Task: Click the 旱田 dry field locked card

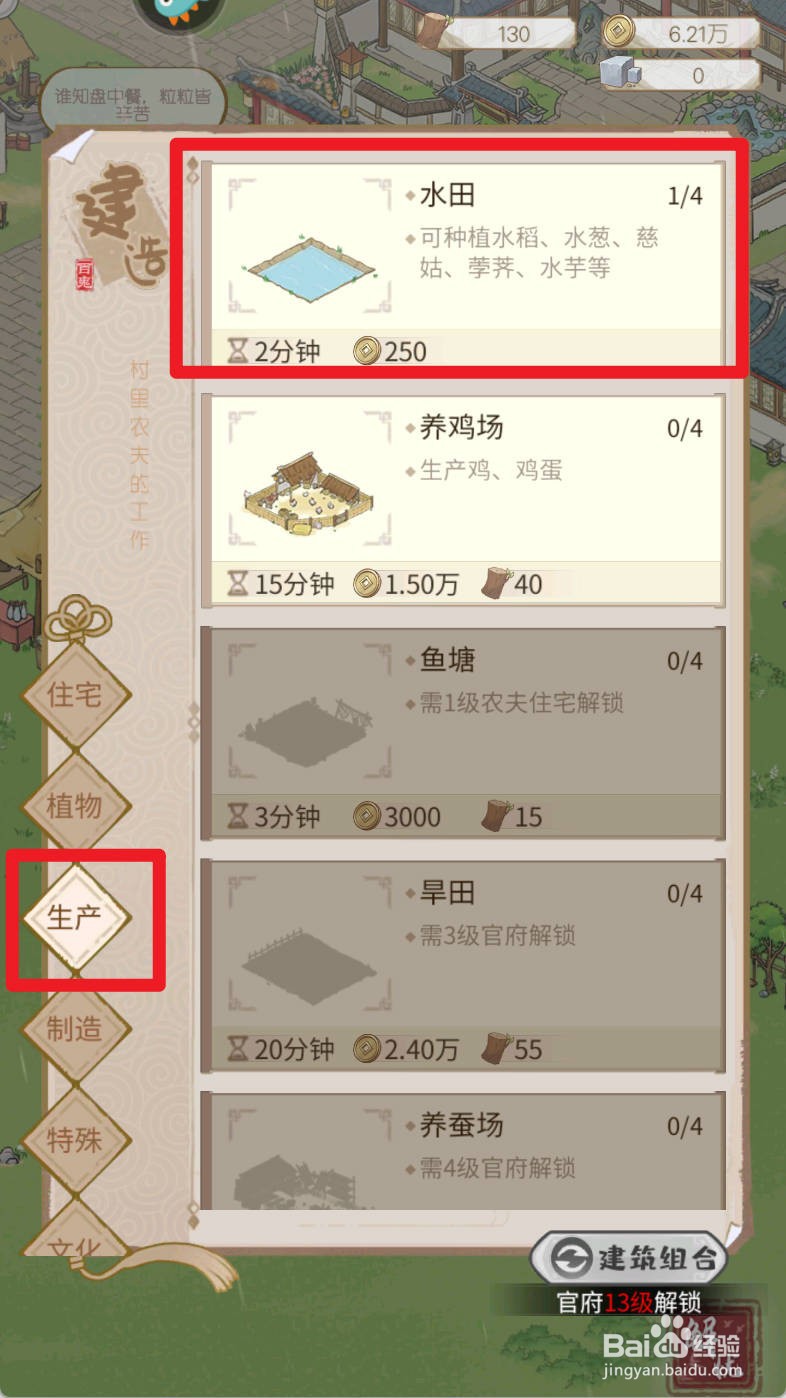Action: 464,965
